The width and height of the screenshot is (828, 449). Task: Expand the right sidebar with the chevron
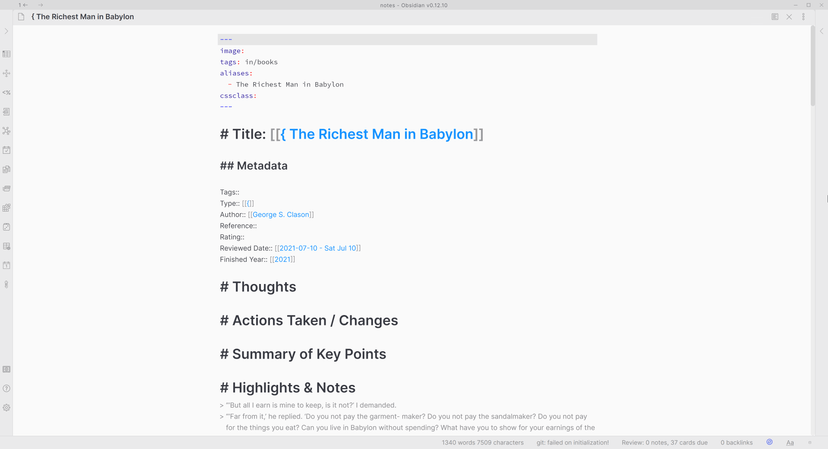[821, 32]
